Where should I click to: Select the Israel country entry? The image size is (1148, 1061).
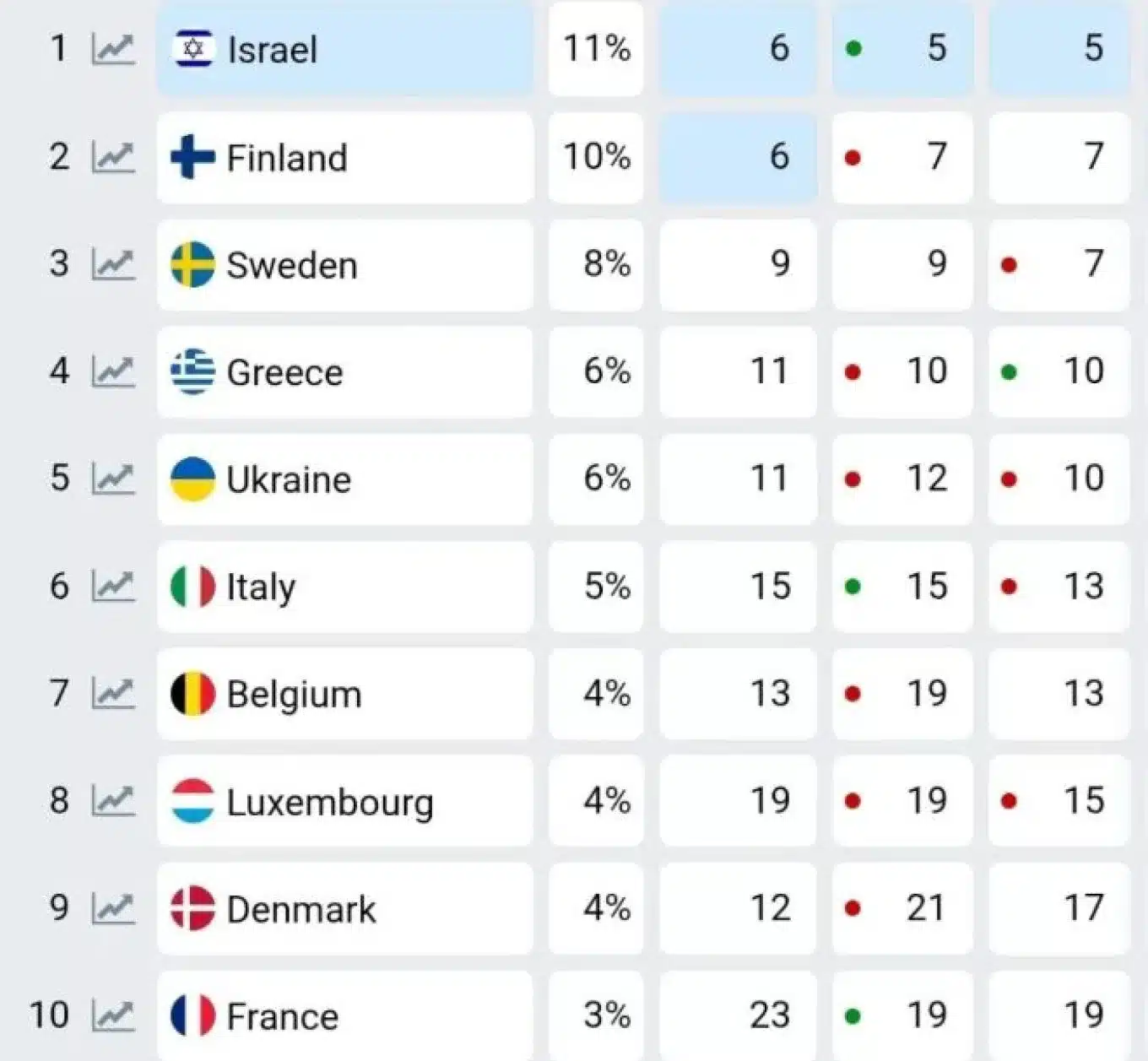pyautogui.click(x=344, y=49)
